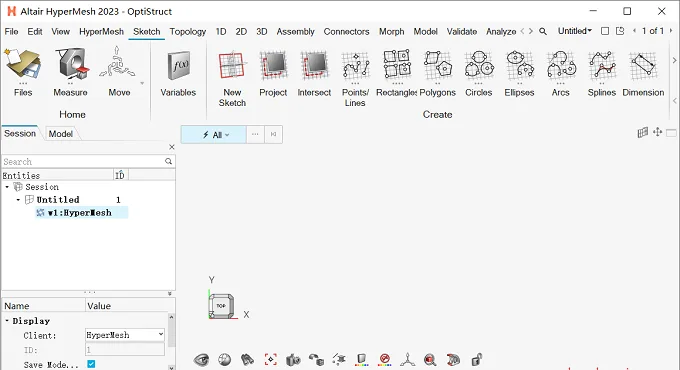The height and width of the screenshot is (370, 680).
Task: Click the three-axis triad icon
Action: pyautogui.click(x=407, y=360)
